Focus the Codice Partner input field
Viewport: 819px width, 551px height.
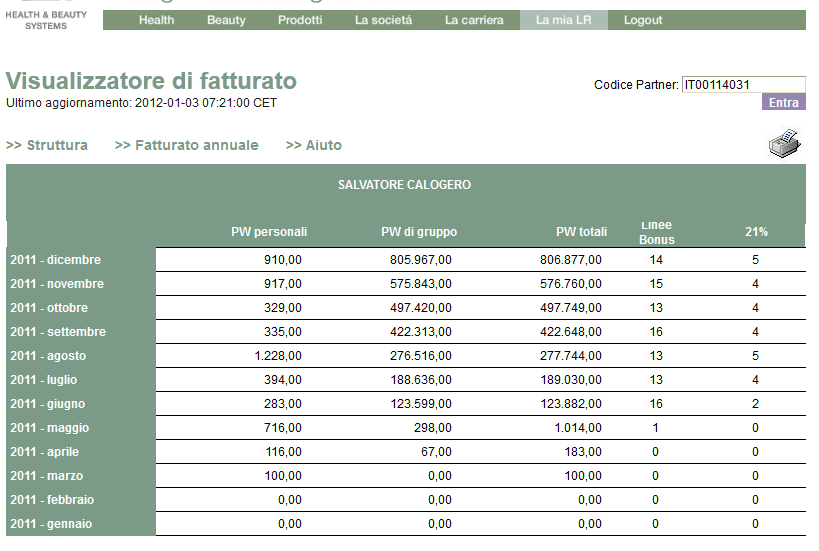click(742, 85)
